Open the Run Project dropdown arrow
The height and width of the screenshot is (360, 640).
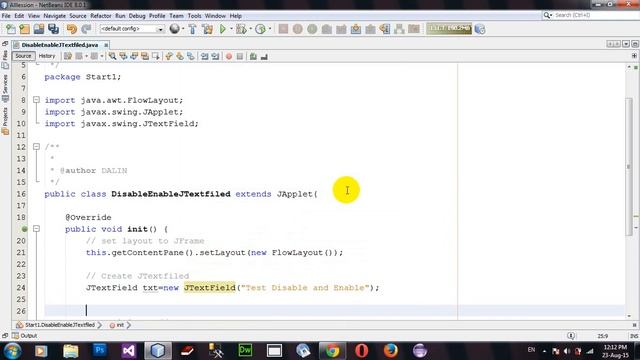tap(231, 29)
